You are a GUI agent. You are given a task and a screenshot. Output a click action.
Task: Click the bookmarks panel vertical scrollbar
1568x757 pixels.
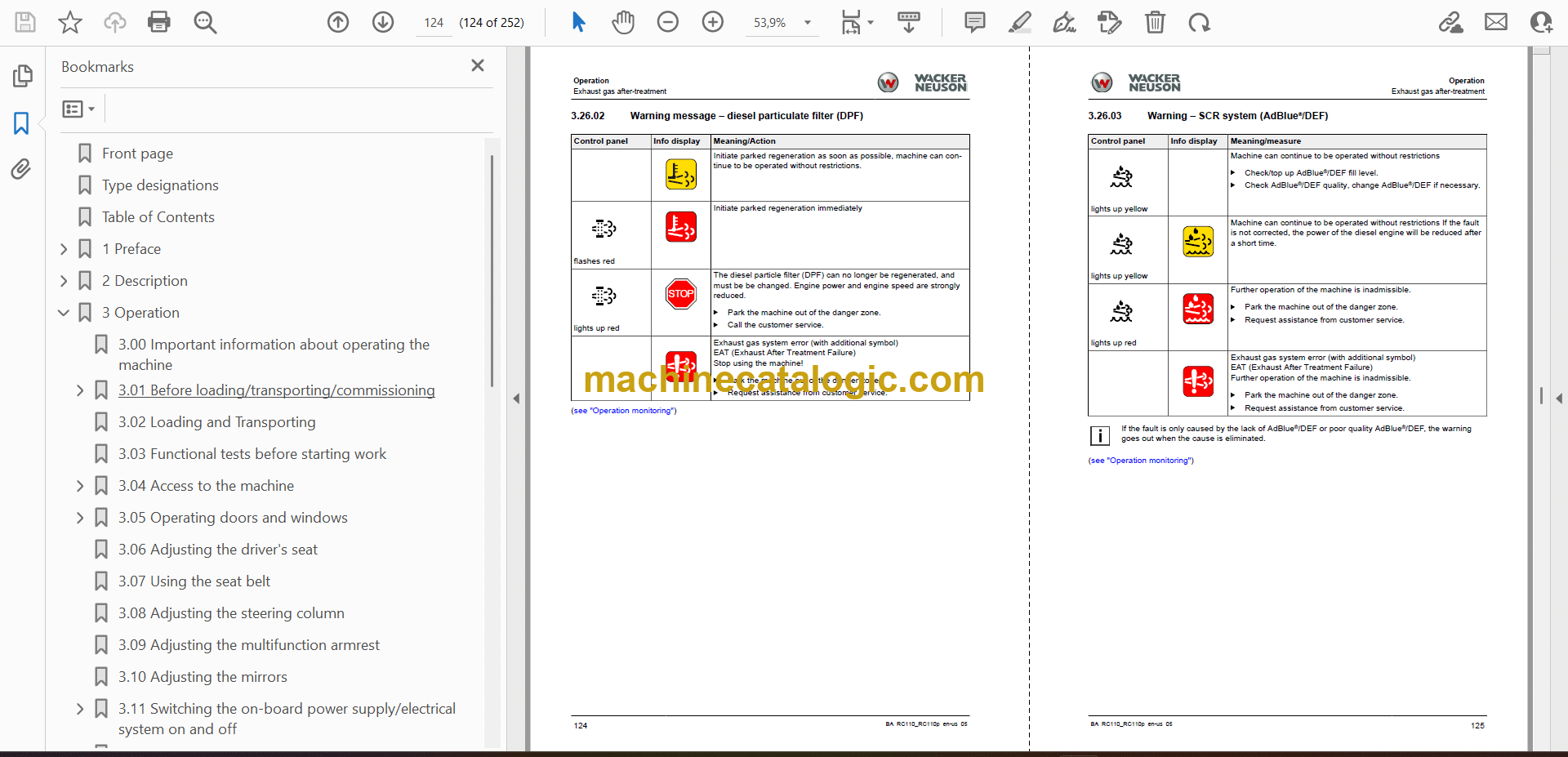pyautogui.click(x=492, y=269)
